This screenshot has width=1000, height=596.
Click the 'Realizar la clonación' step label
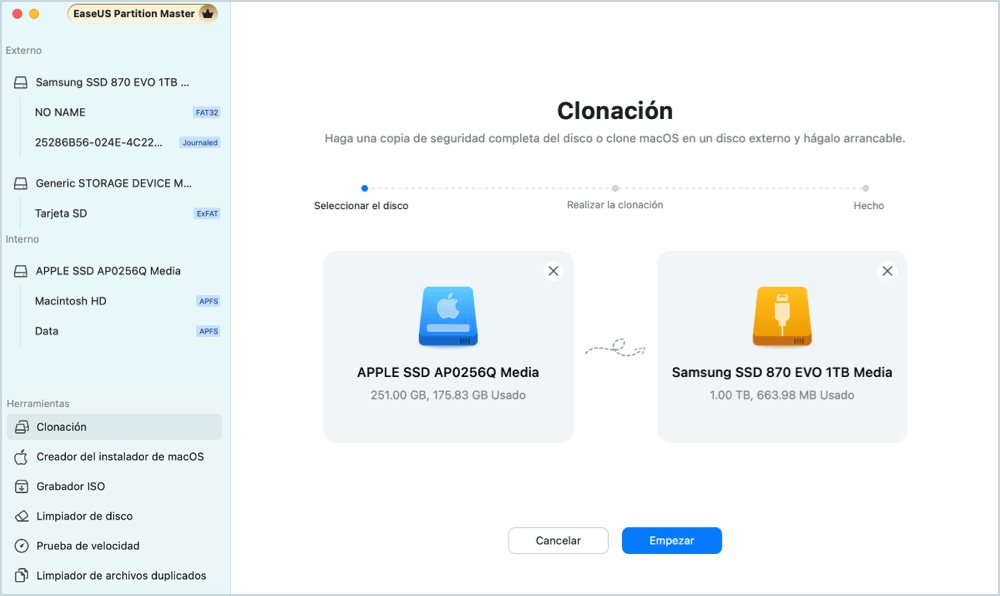(615, 205)
